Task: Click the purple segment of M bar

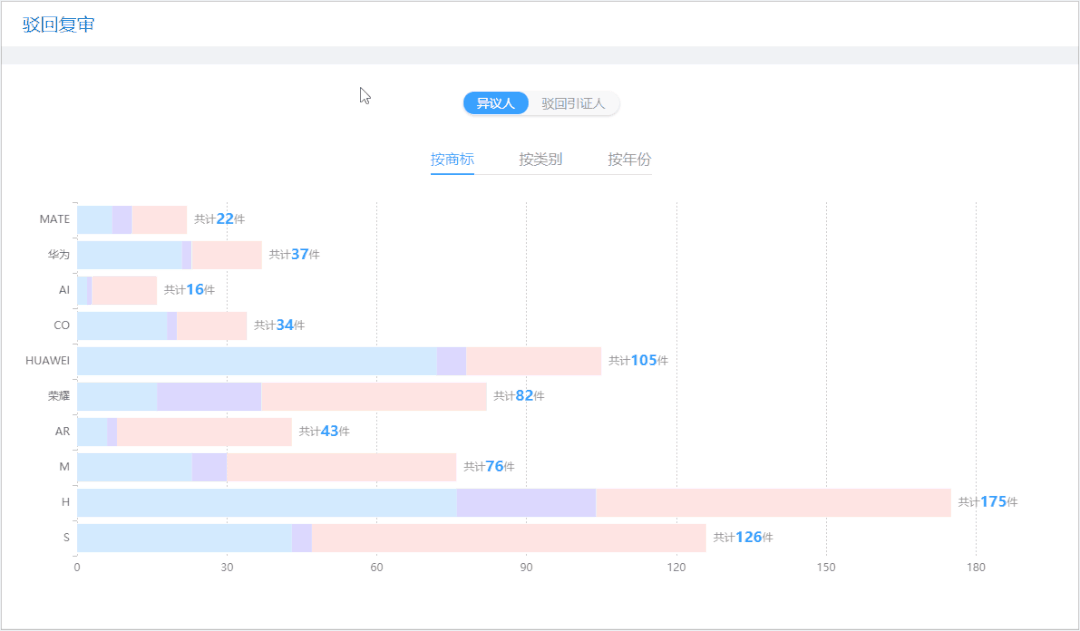Action: [209, 467]
